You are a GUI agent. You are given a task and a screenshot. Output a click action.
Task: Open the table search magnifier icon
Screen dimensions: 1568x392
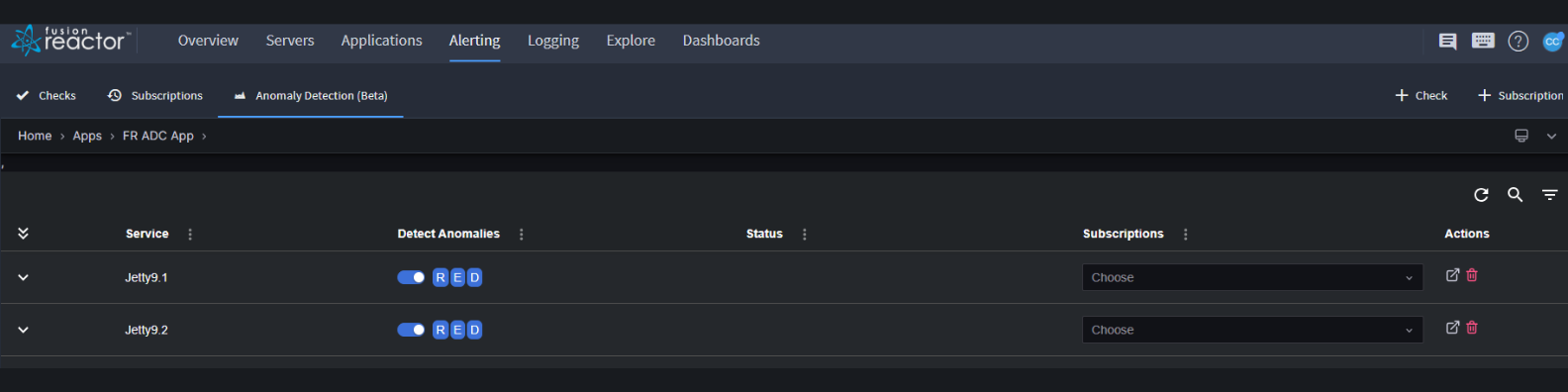click(x=1515, y=195)
